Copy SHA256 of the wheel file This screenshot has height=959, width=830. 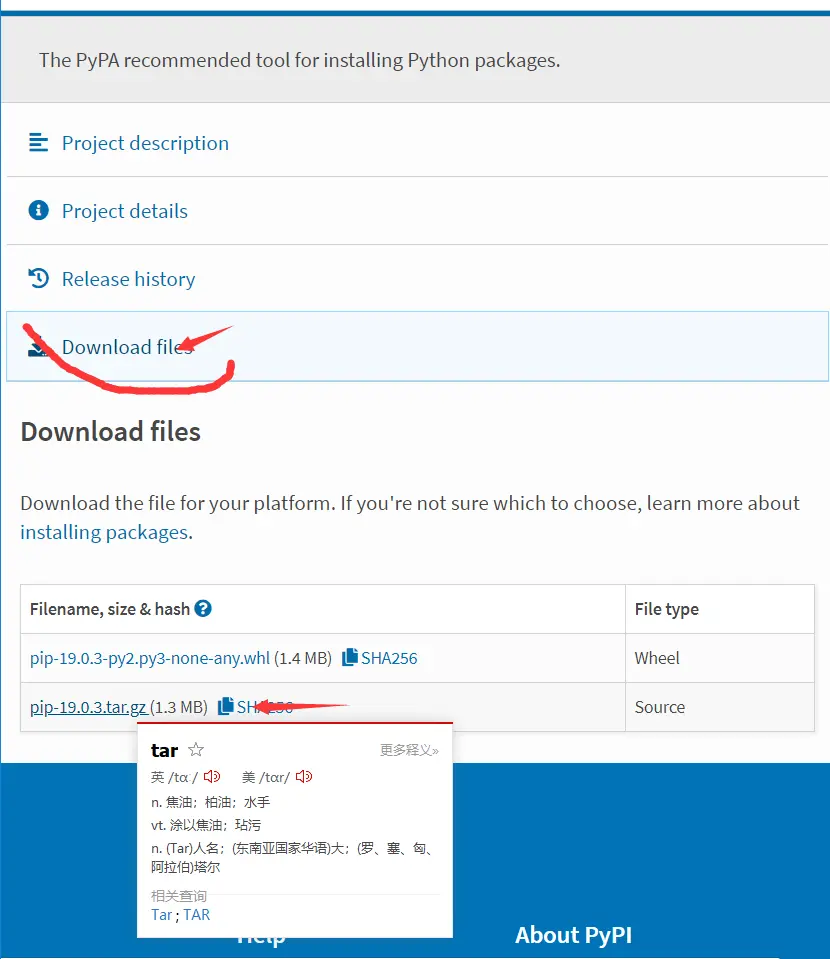(380, 658)
